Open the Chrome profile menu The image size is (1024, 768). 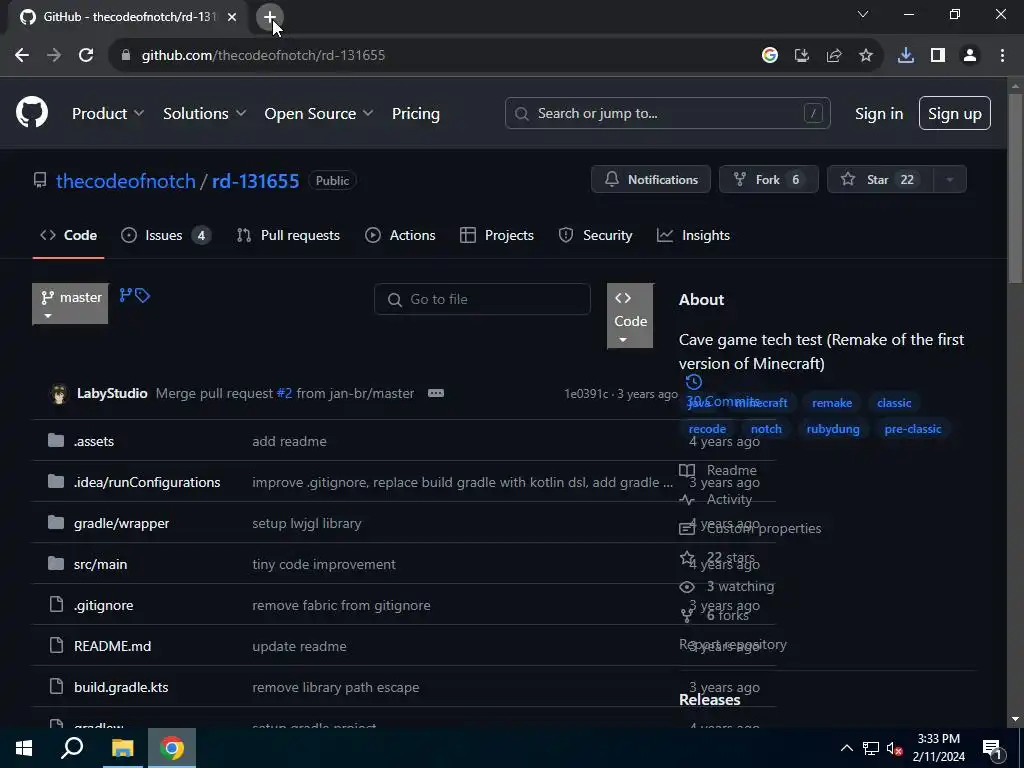[x=970, y=56]
